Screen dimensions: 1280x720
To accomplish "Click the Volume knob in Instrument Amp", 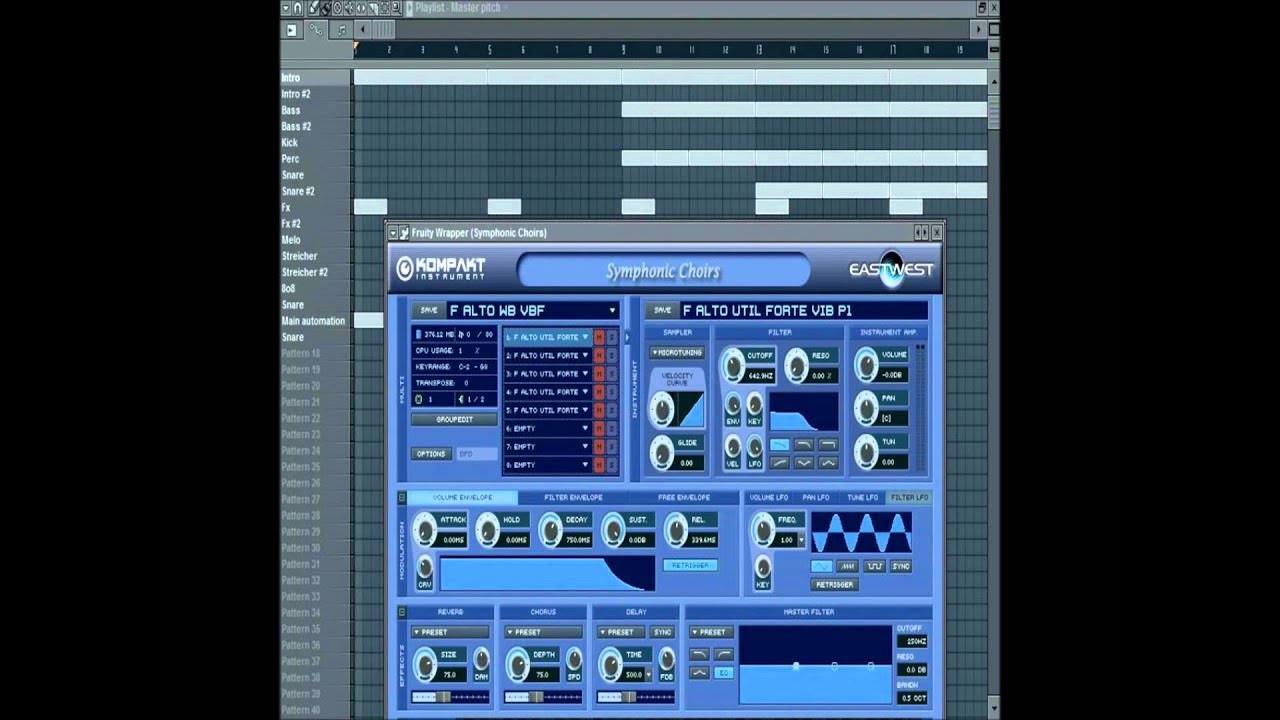I will (x=867, y=365).
